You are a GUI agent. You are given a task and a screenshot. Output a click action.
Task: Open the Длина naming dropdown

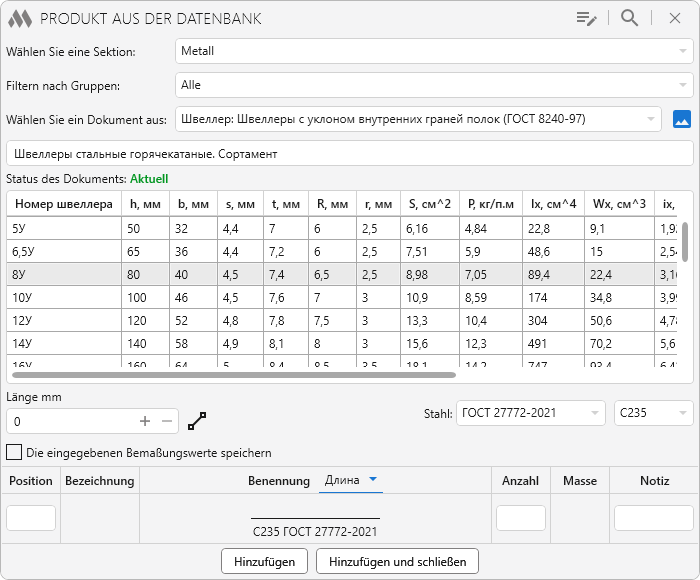coord(350,481)
